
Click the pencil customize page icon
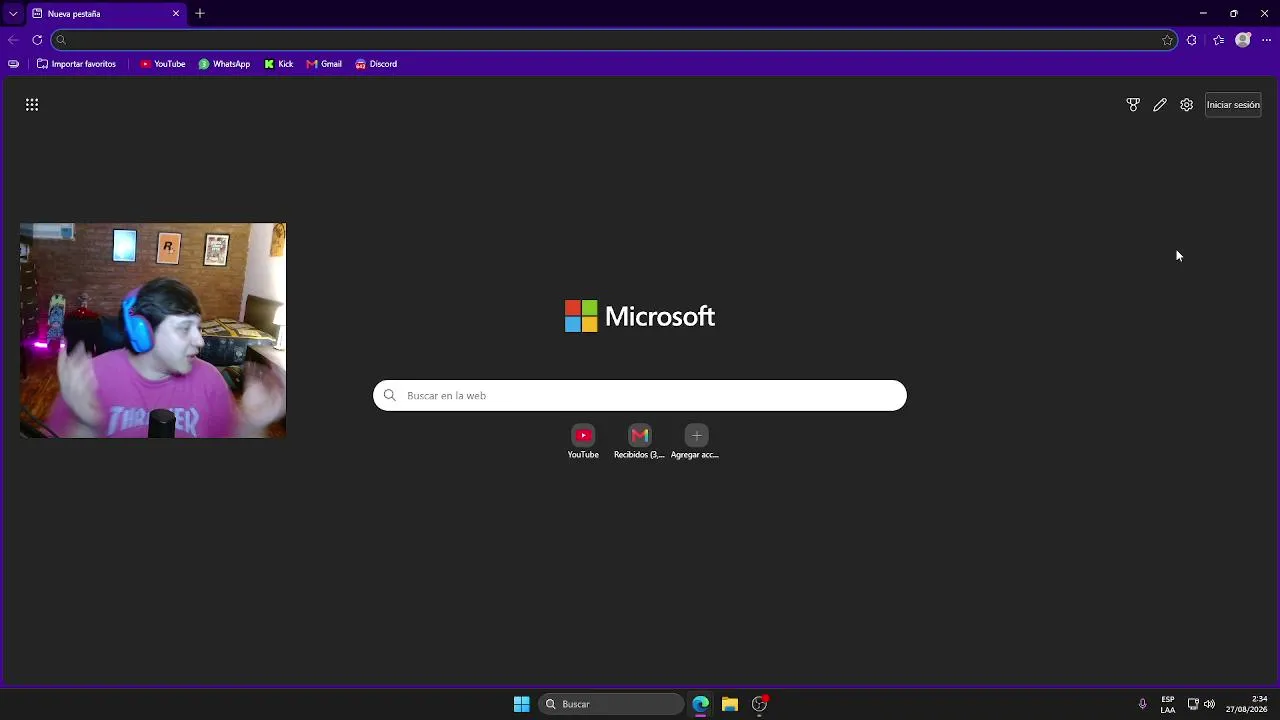[x=1160, y=105]
